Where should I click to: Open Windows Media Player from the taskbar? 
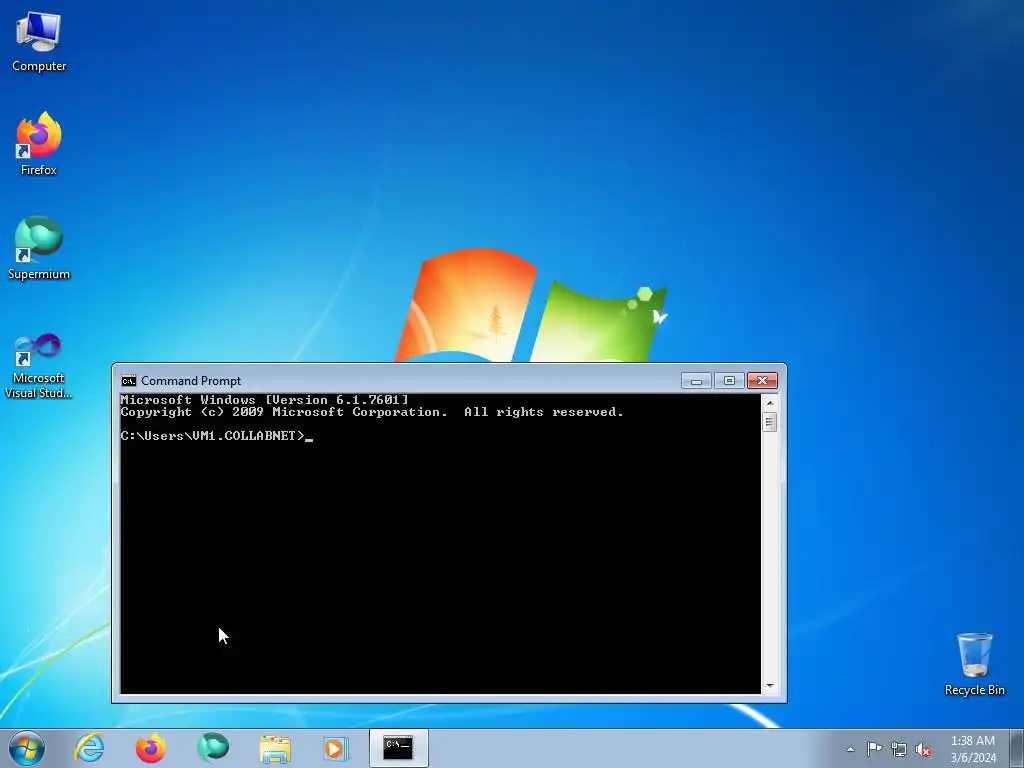336,748
